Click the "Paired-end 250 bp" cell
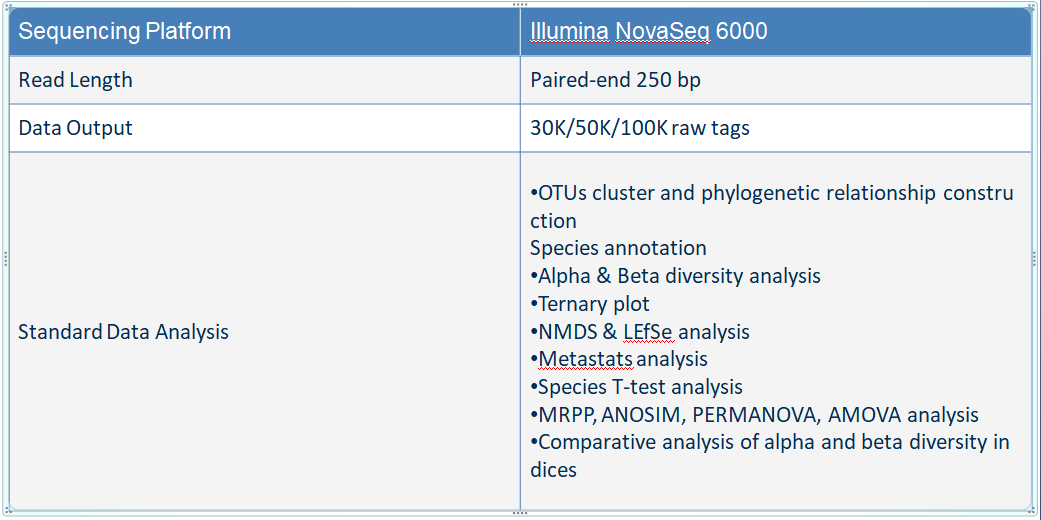The height and width of the screenshot is (520, 1041). tap(615, 80)
